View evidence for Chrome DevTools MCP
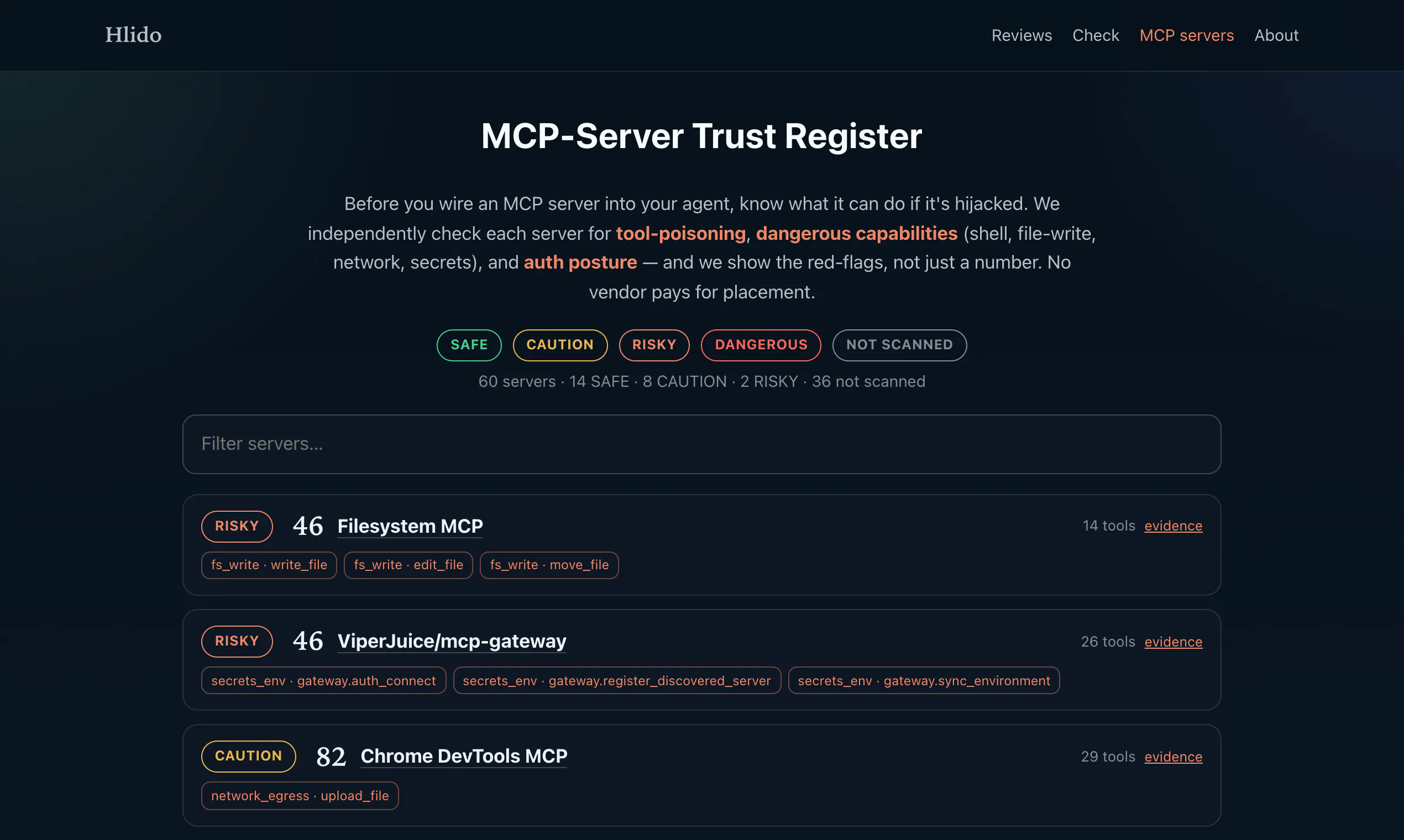The width and height of the screenshot is (1404, 840). coord(1173,756)
